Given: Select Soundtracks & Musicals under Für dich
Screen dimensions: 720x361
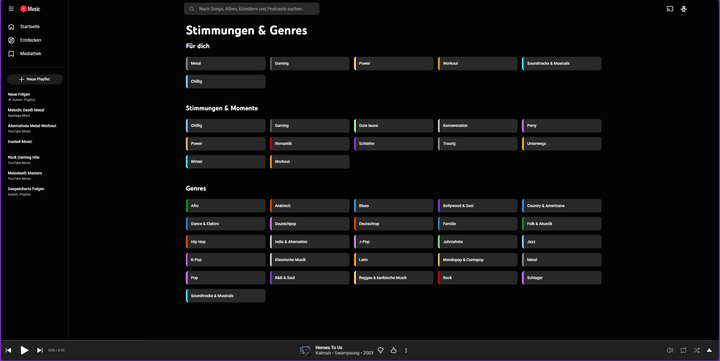Looking at the screenshot, I should coord(562,63).
